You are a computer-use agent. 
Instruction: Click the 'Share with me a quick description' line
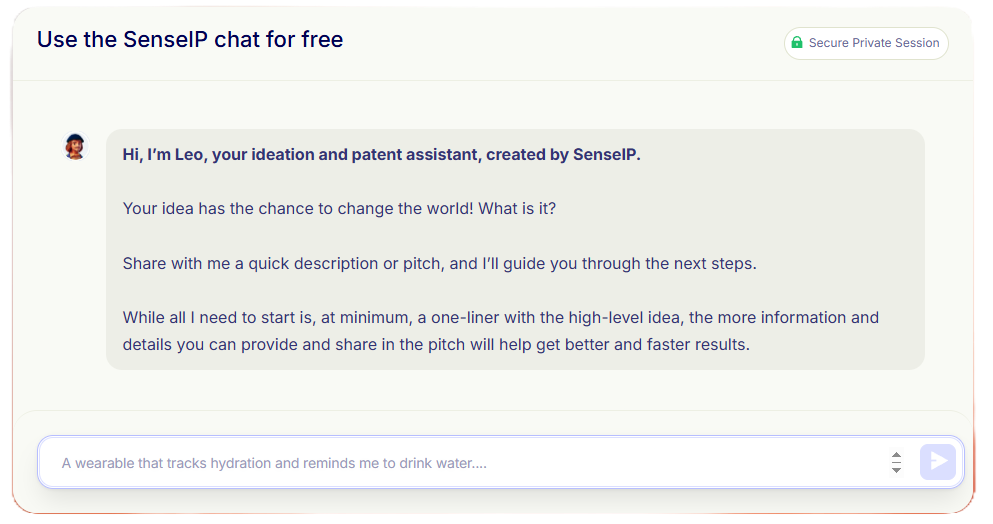(440, 264)
